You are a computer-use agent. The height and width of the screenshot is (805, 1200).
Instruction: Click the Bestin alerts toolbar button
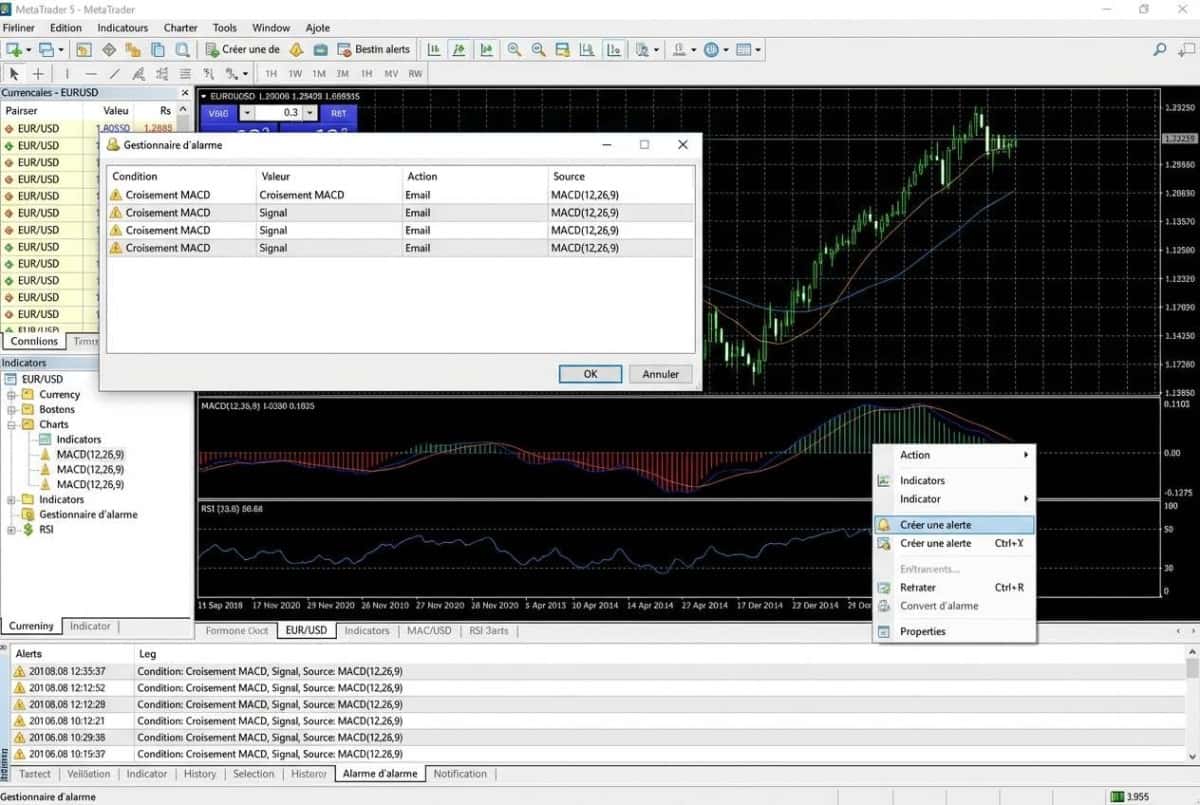click(x=374, y=49)
